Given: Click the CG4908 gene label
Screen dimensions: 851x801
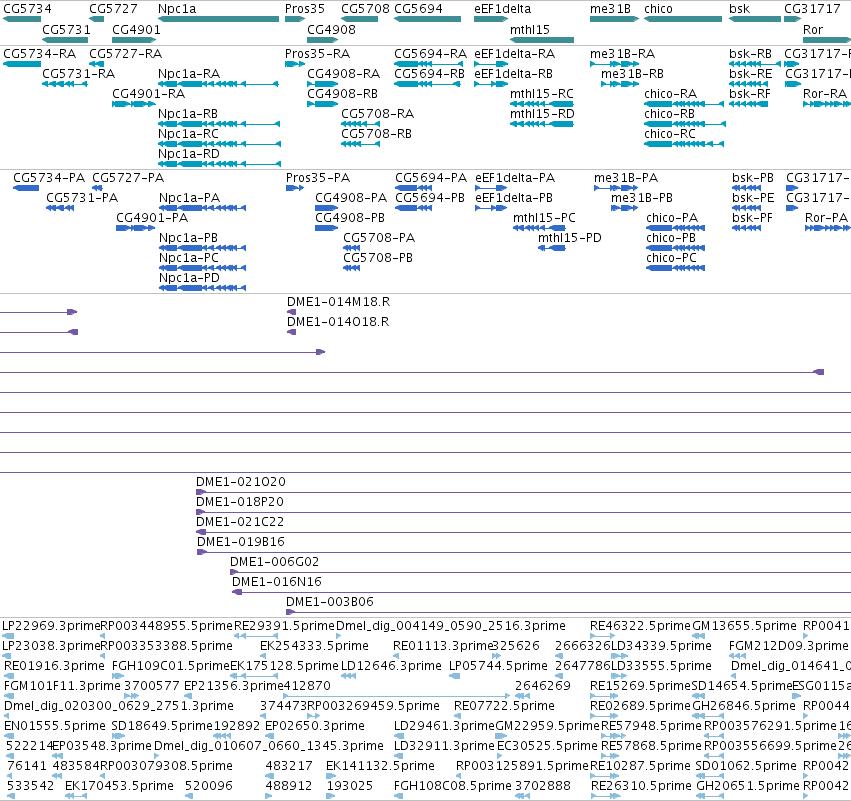Looking at the screenshot, I should pos(332,30).
